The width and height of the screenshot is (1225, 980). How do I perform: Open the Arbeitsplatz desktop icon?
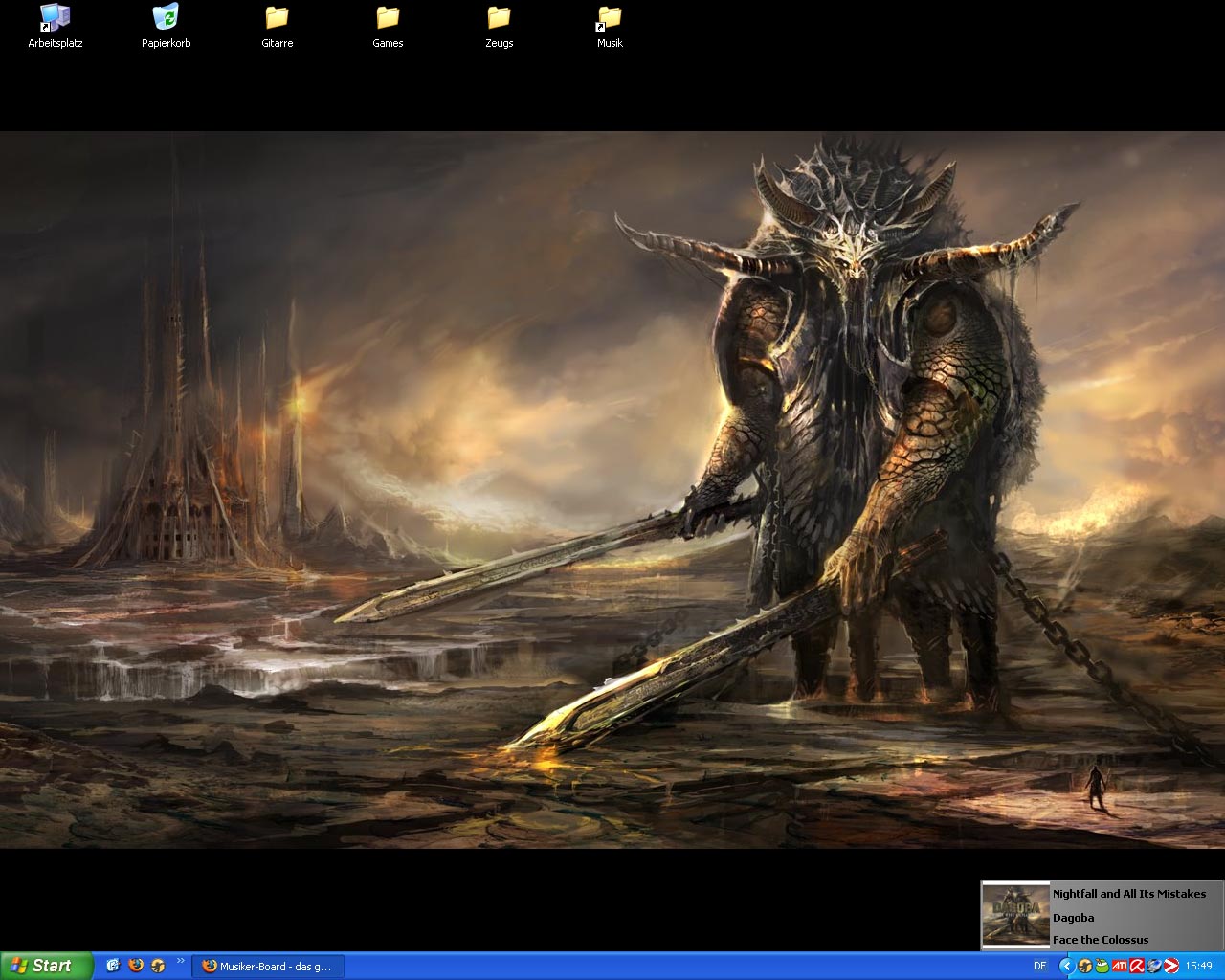pyautogui.click(x=56, y=26)
